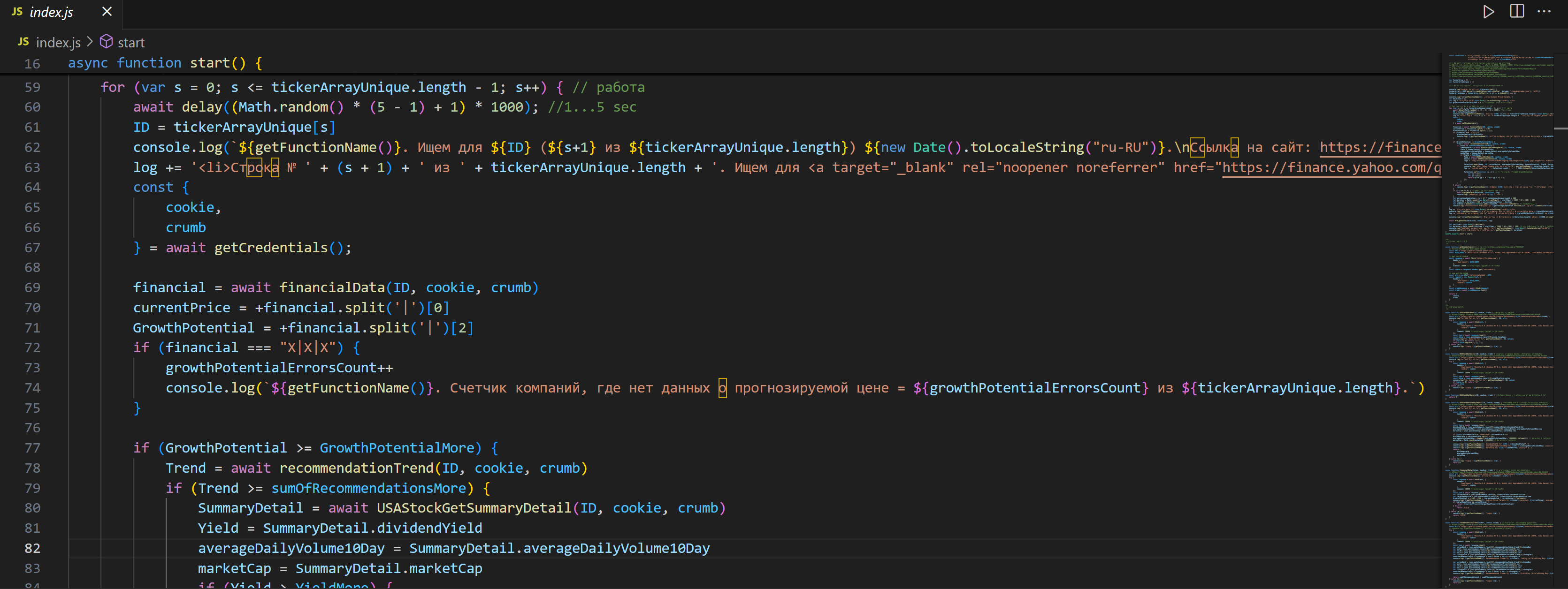Open the finance link on line 62
1568x589 pixels.
click(1379, 147)
